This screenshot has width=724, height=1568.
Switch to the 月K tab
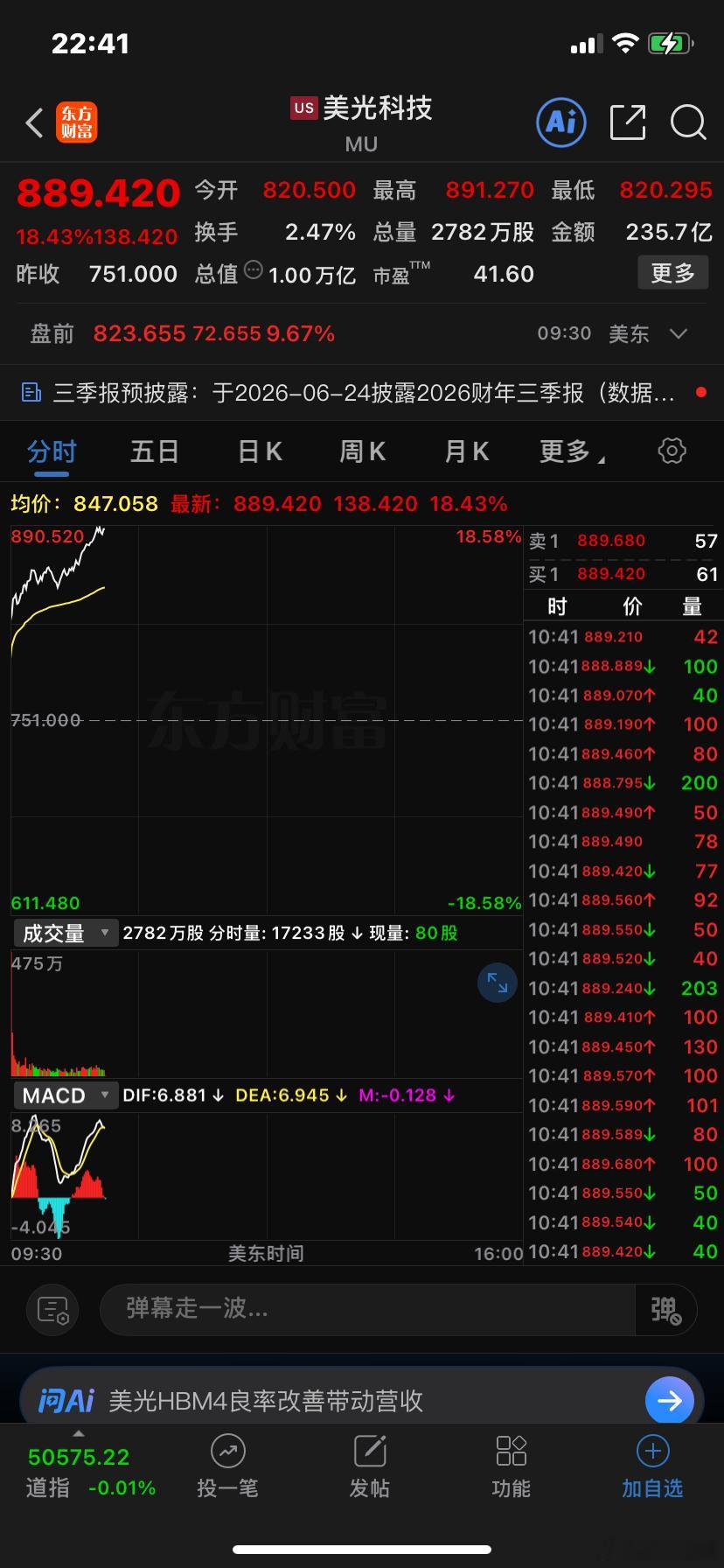[466, 451]
